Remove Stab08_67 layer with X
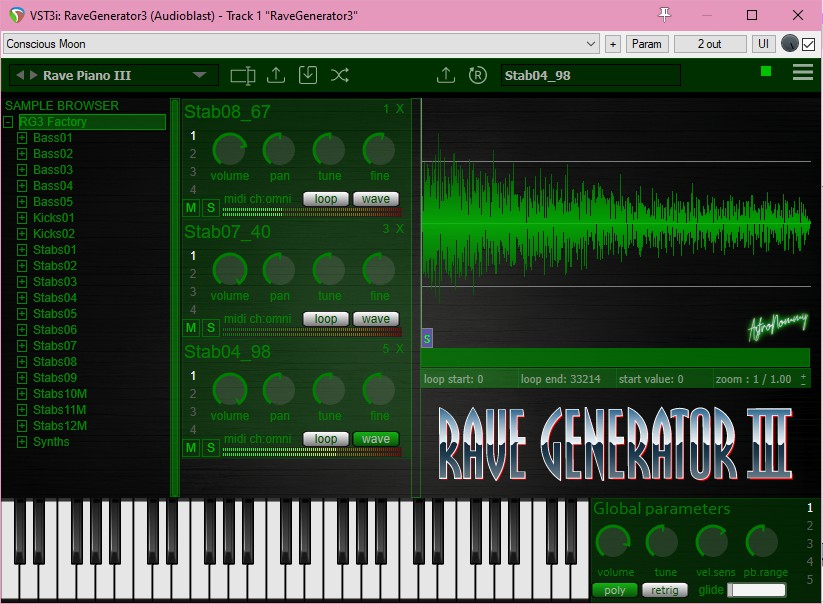This screenshot has width=823, height=604. point(400,109)
